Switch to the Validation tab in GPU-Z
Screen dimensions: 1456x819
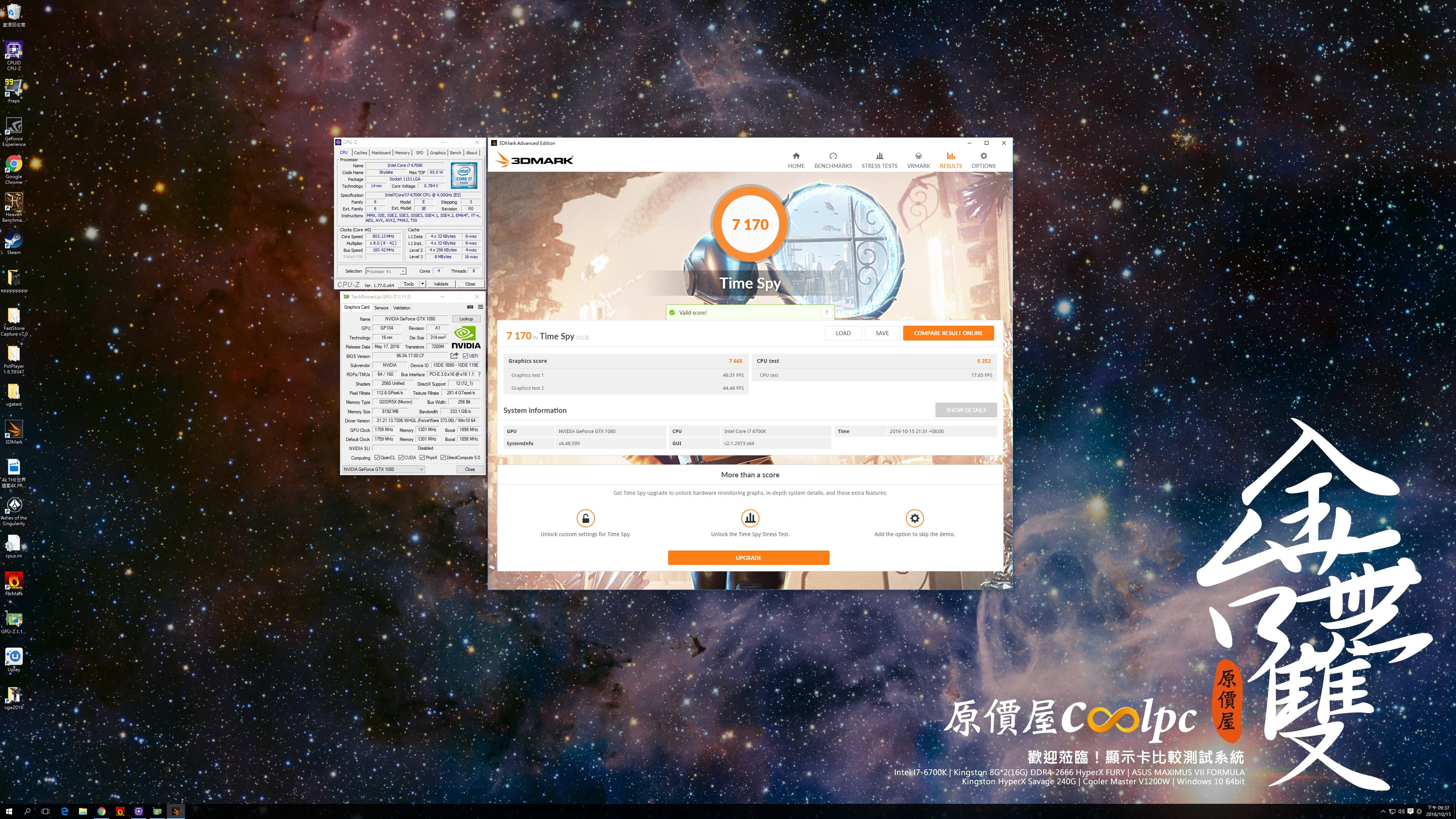(402, 308)
